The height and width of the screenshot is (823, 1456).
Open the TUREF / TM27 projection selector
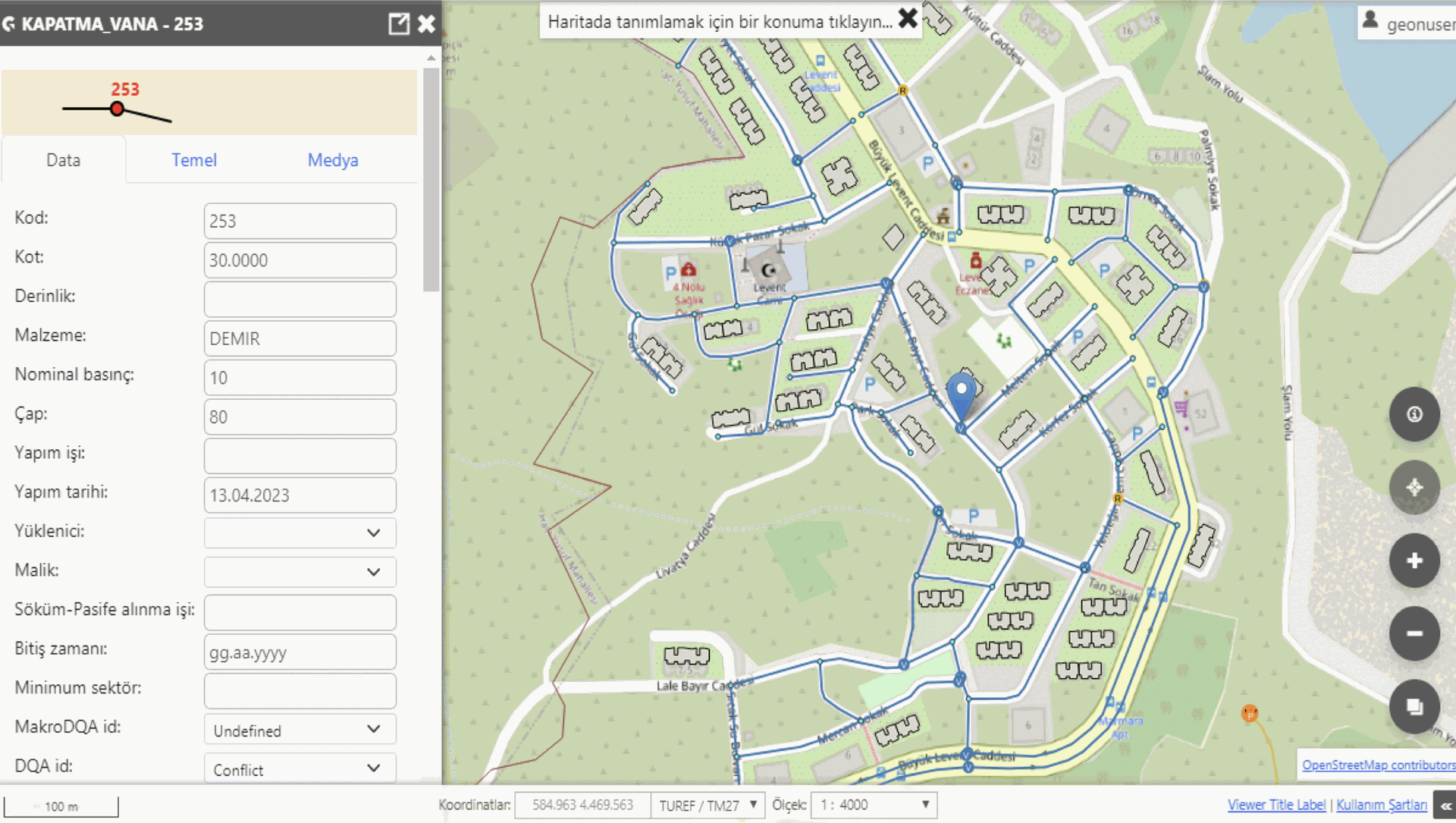click(708, 805)
